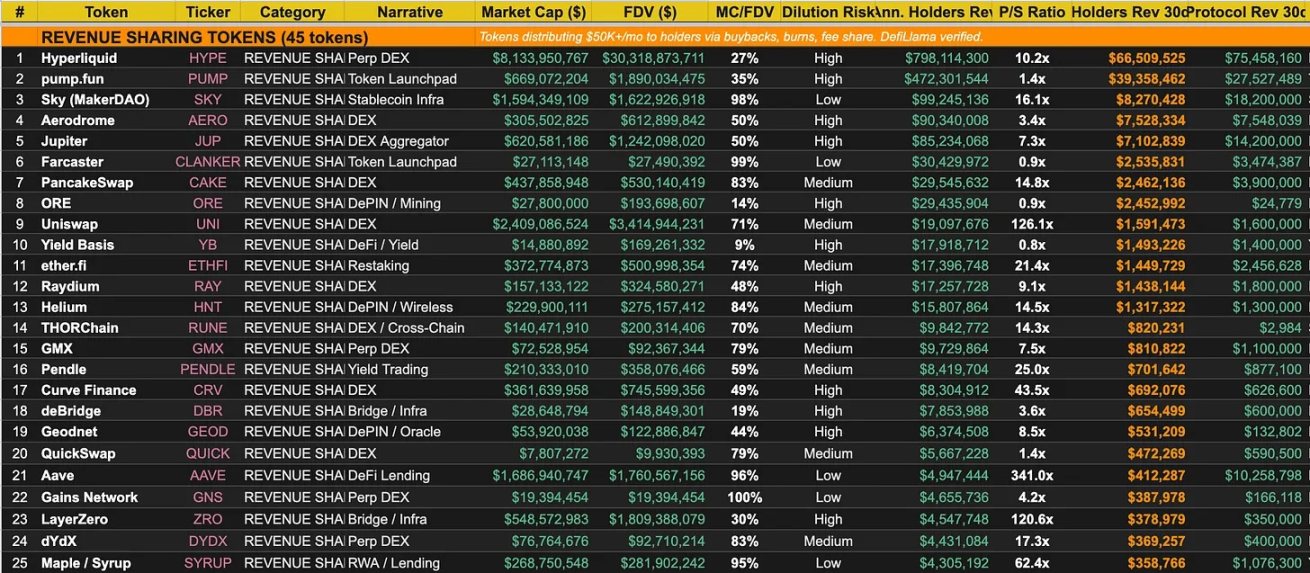The width and height of the screenshot is (1310, 573).
Task: Click the Ticker column header
Action: 208,12
